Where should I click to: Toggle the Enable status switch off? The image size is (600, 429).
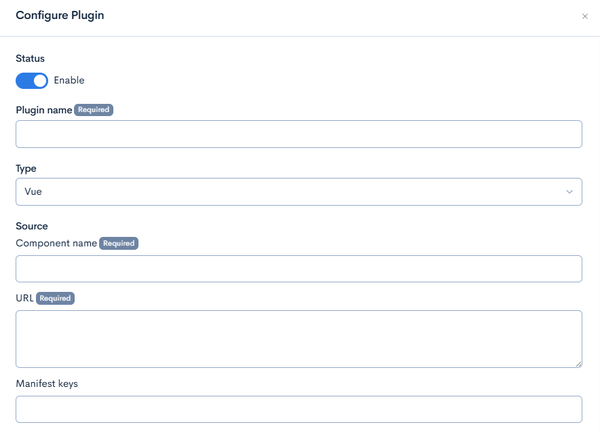coord(32,81)
